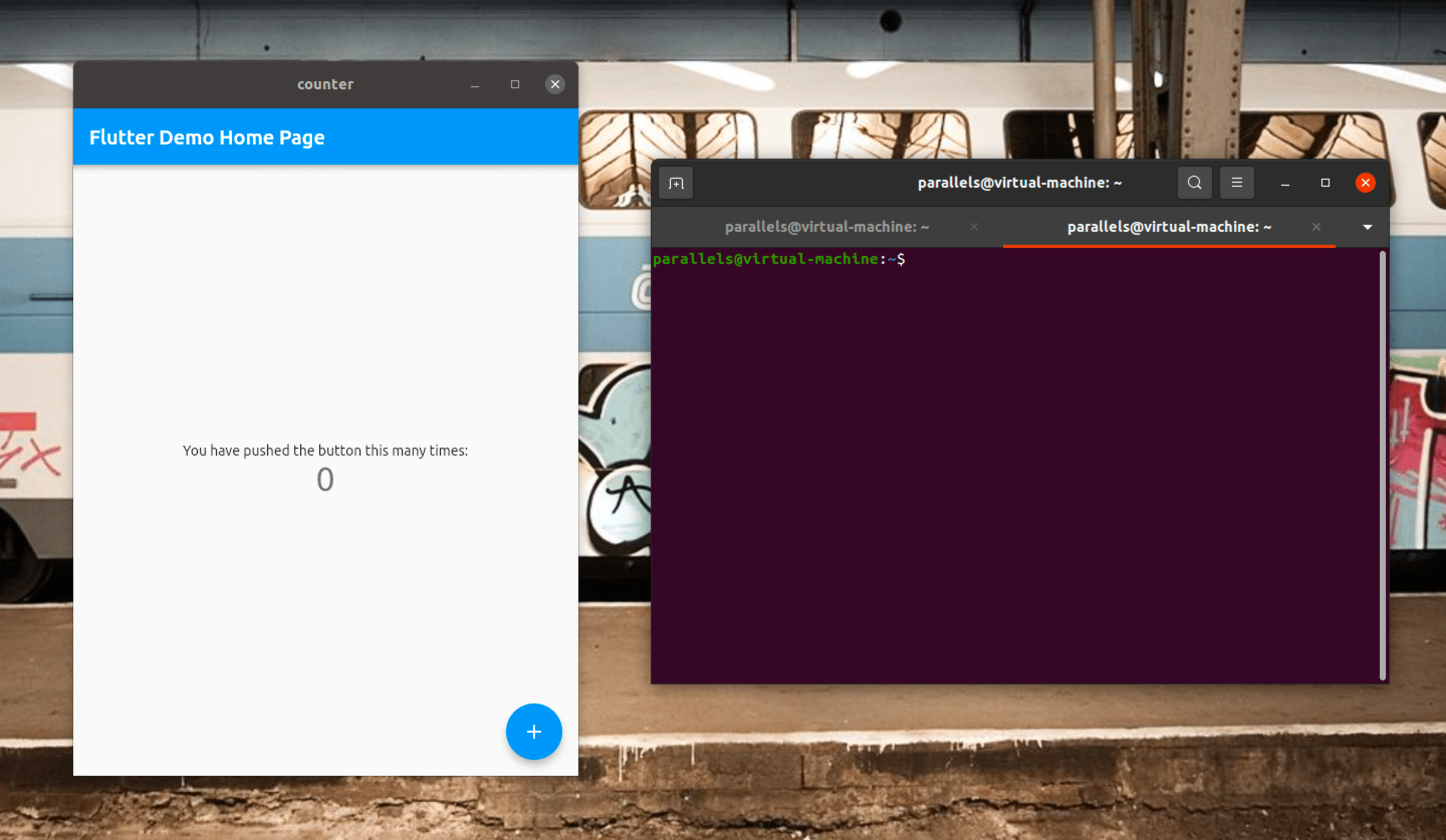
Task: Open a new terminal tab
Action: (676, 183)
